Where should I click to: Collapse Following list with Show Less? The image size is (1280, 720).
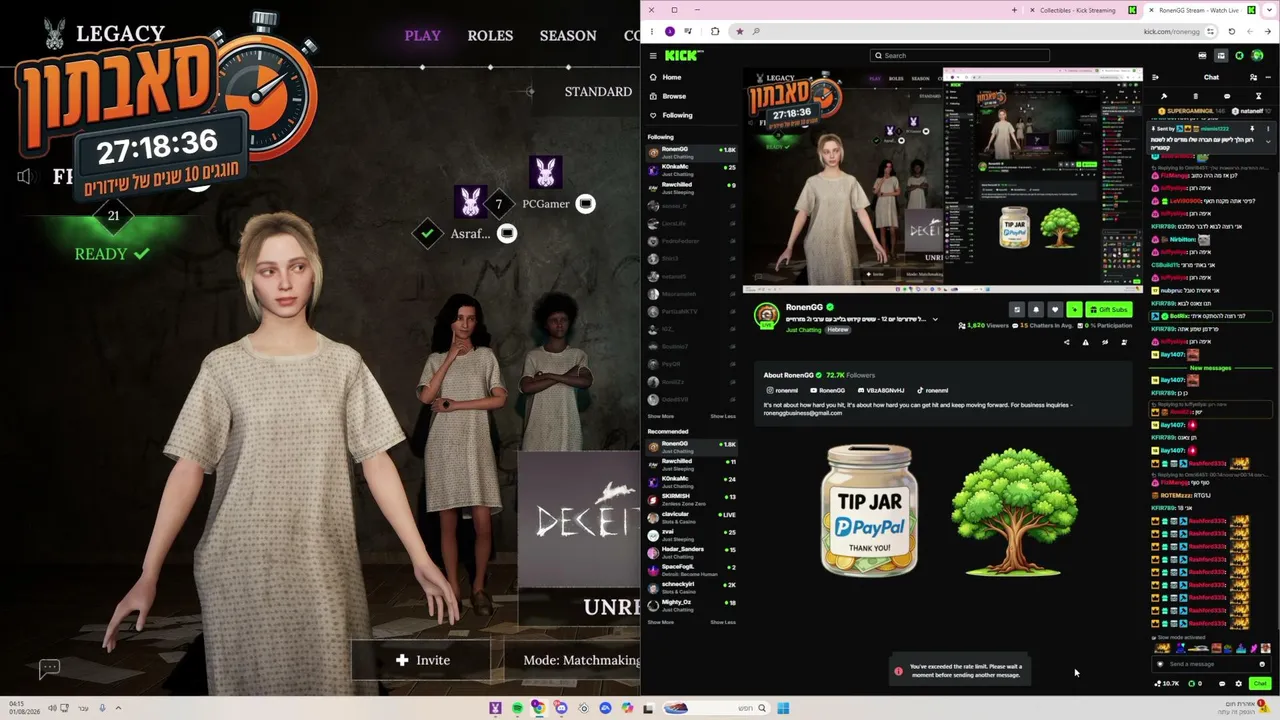point(723,416)
